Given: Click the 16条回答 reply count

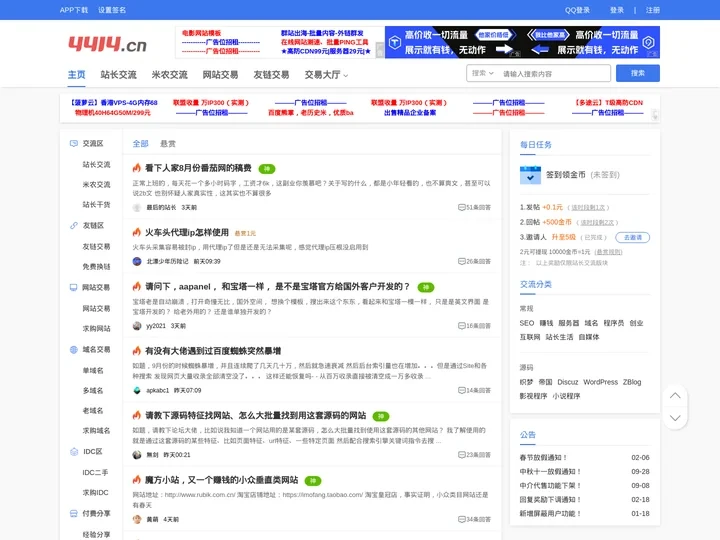Looking at the screenshot, I should 474,326.
